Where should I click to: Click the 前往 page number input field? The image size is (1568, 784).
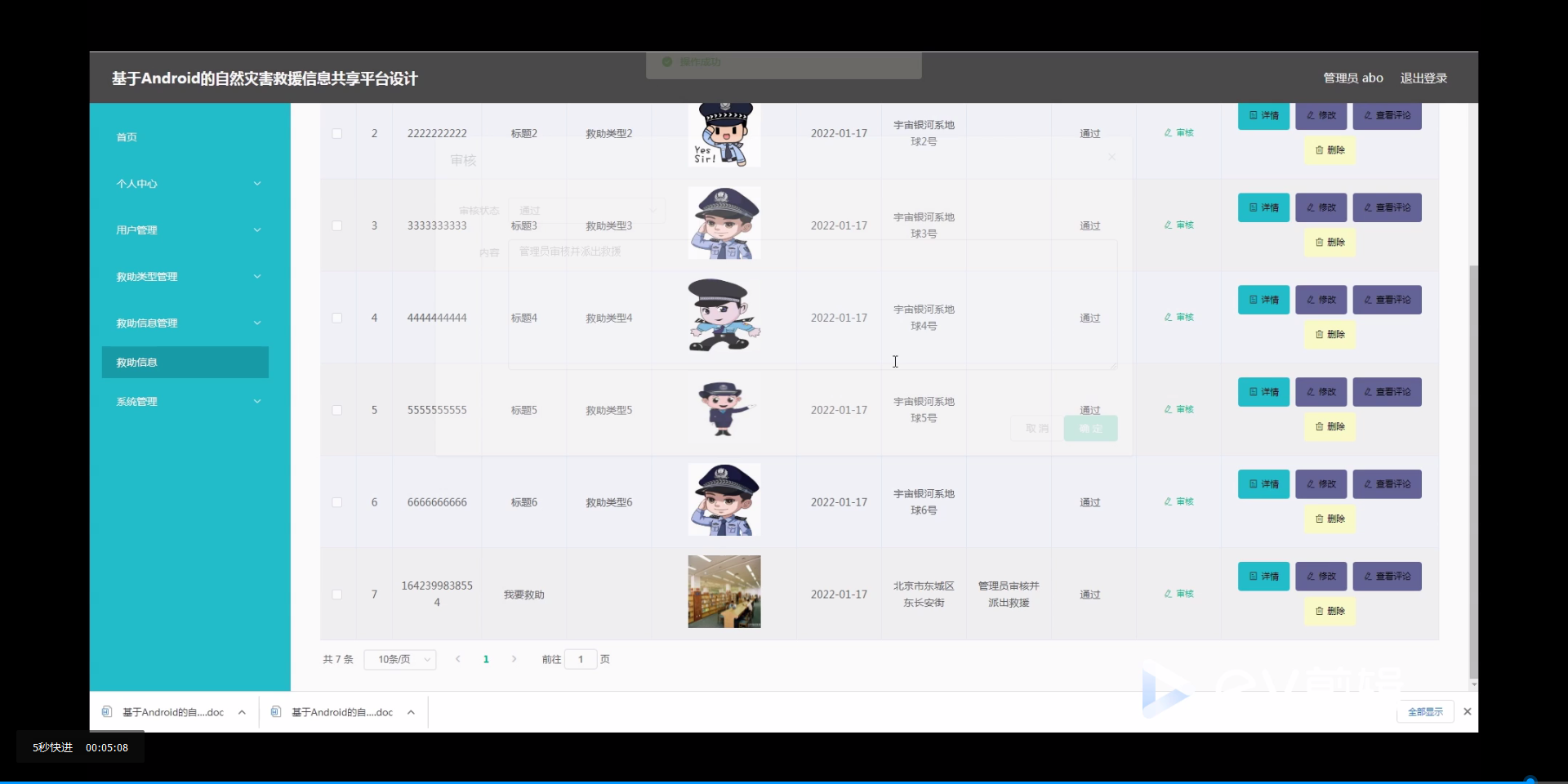(x=580, y=659)
